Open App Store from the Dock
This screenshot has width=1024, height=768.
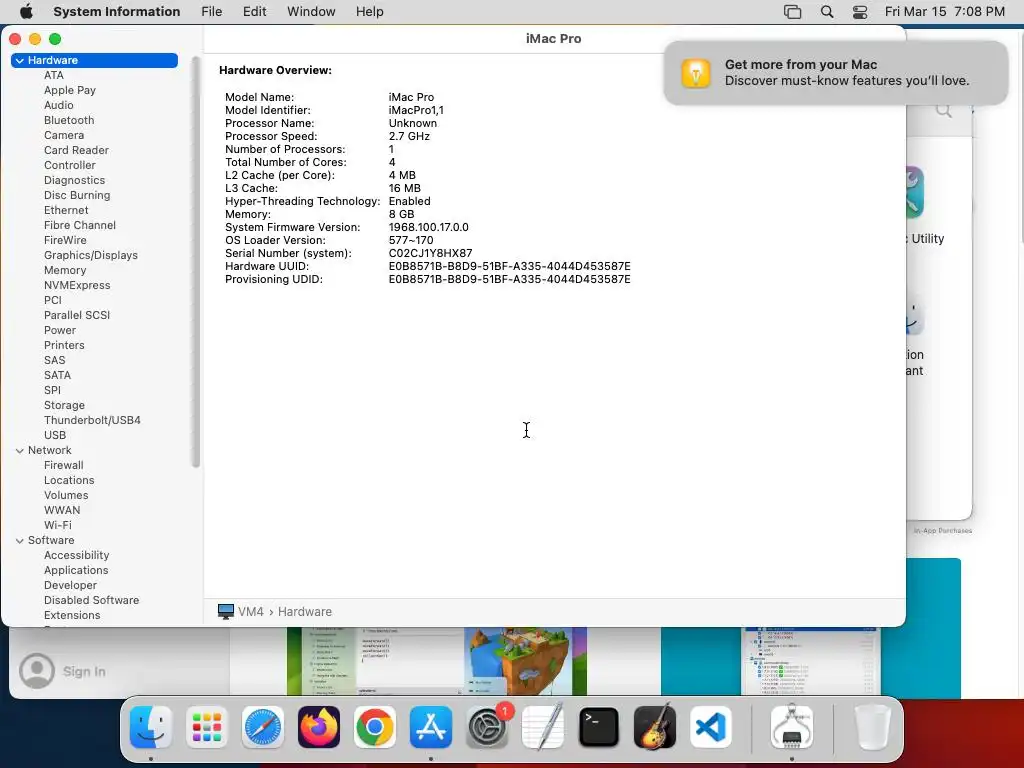click(431, 727)
